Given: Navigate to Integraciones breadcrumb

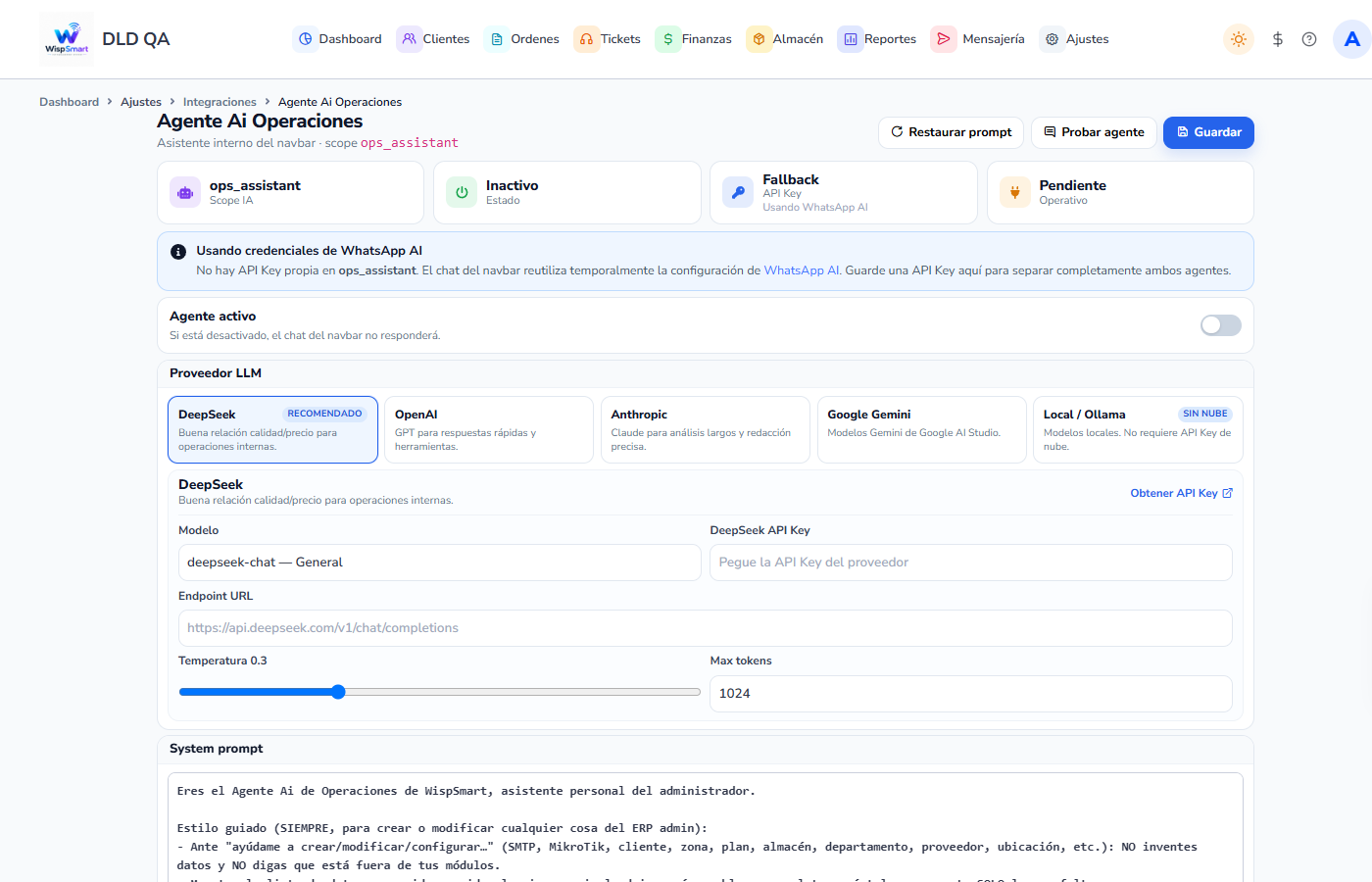Looking at the screenshot, I should click(220, 102).
